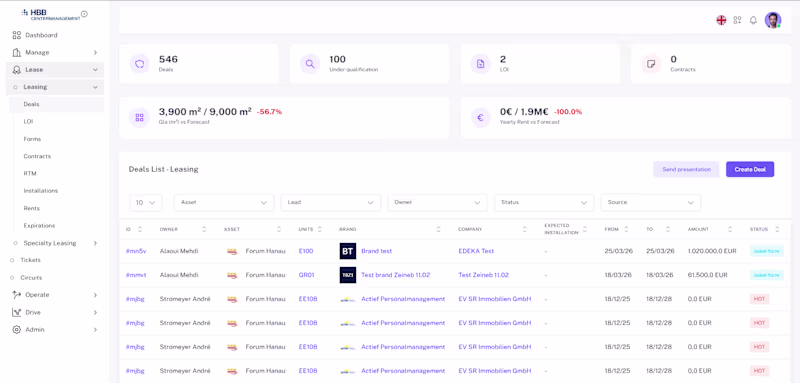Expand Specialty Leasing chevron
This screenshot has width=800, height=383.
coord(95,243)
